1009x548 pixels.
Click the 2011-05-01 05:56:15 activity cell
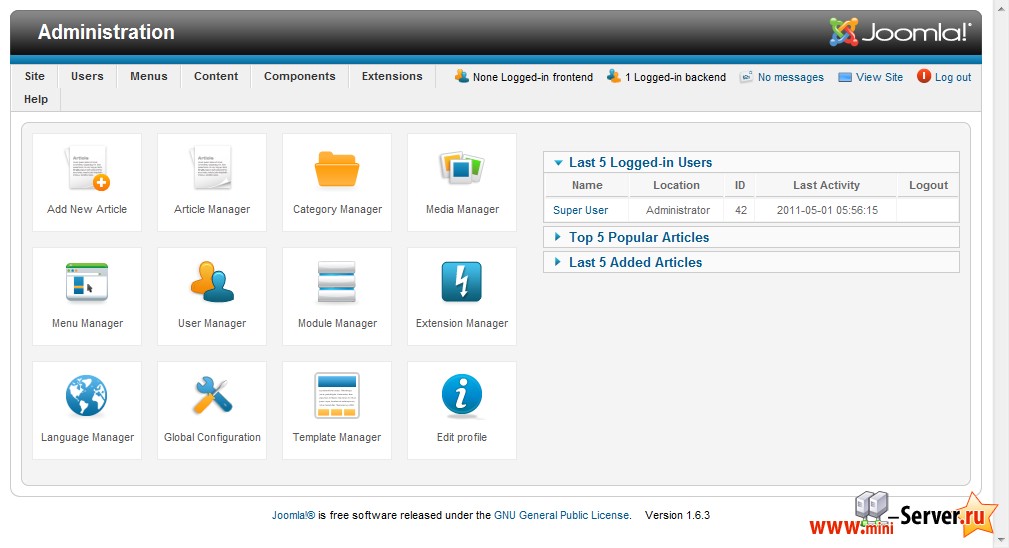[827, 210]
